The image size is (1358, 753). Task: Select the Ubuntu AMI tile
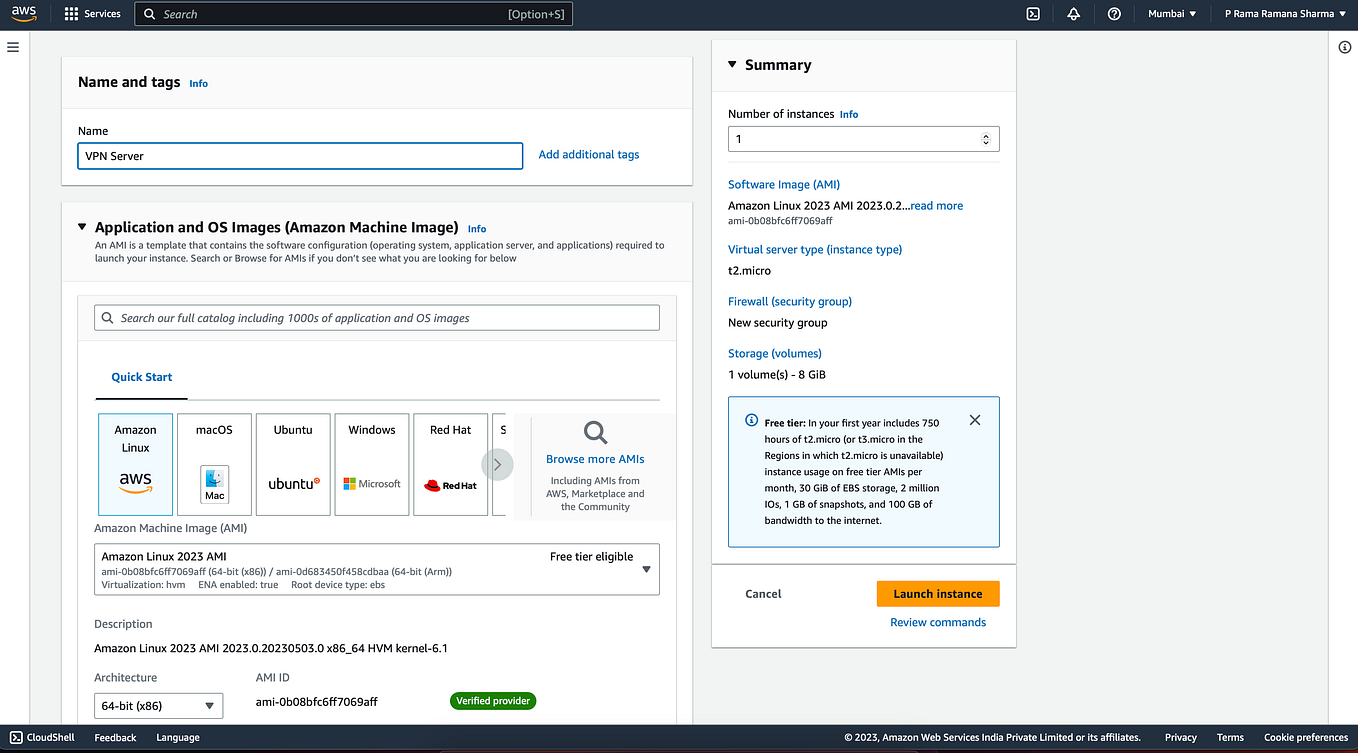[x=292, y=464]
